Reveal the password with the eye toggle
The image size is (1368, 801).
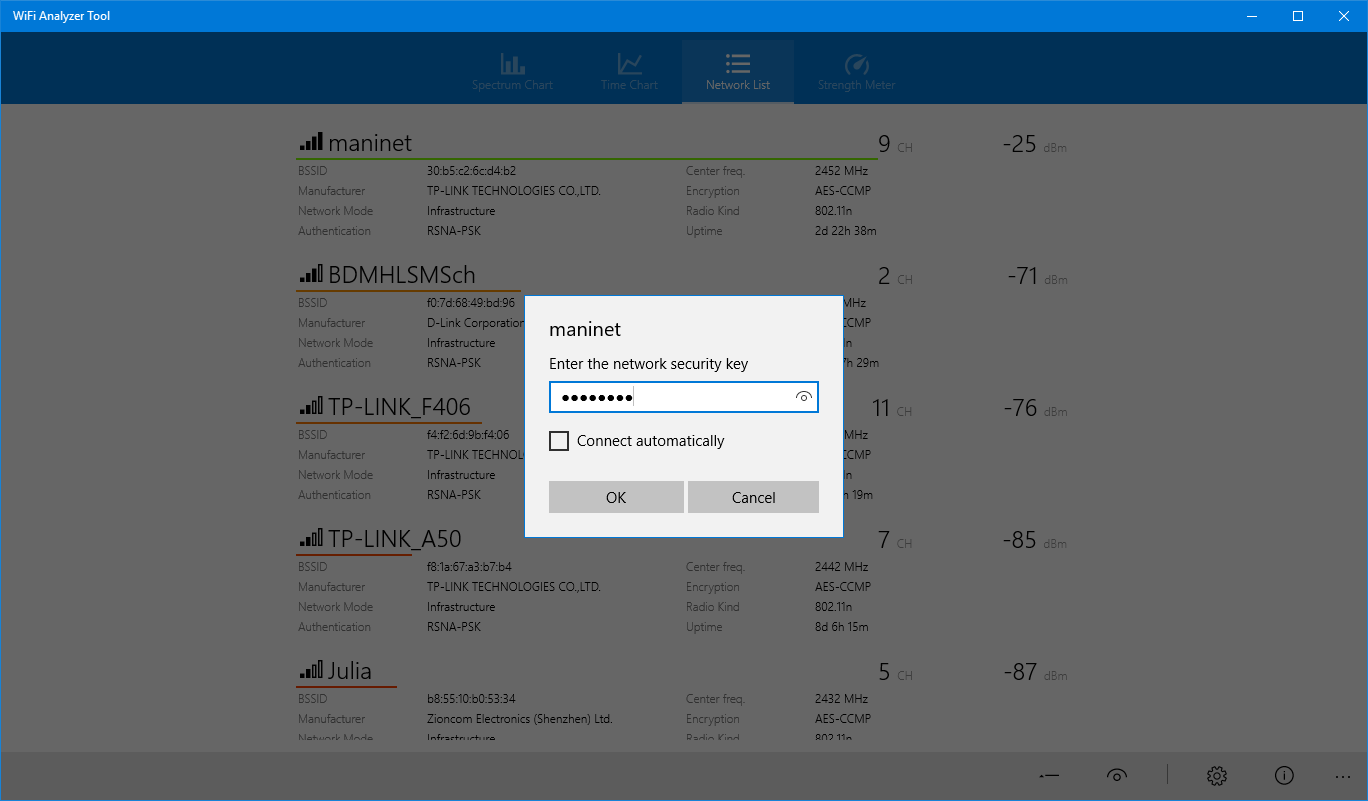point(802,397)
